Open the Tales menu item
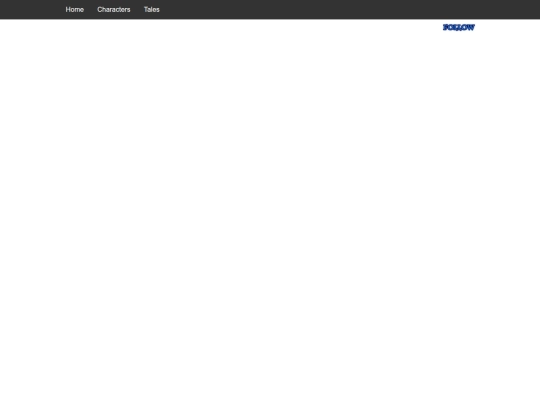 152,10
